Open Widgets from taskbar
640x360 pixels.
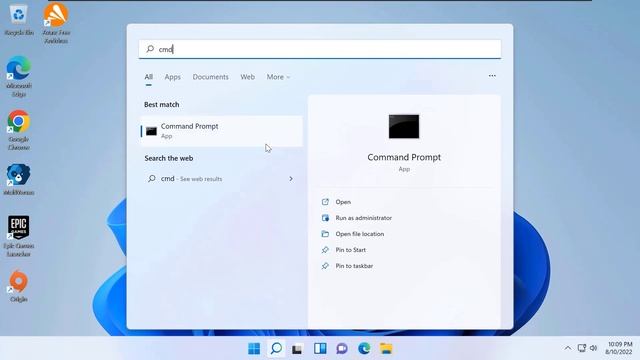320,349
